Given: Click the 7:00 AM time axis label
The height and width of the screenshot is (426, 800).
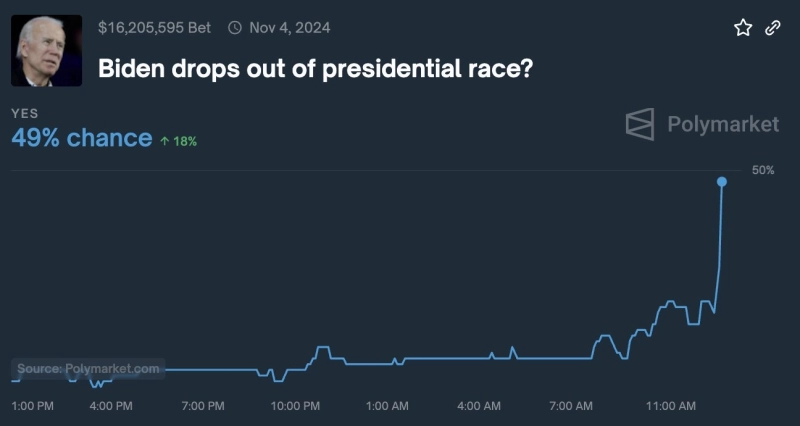Looking at the screenshot, I should point(571,406).
